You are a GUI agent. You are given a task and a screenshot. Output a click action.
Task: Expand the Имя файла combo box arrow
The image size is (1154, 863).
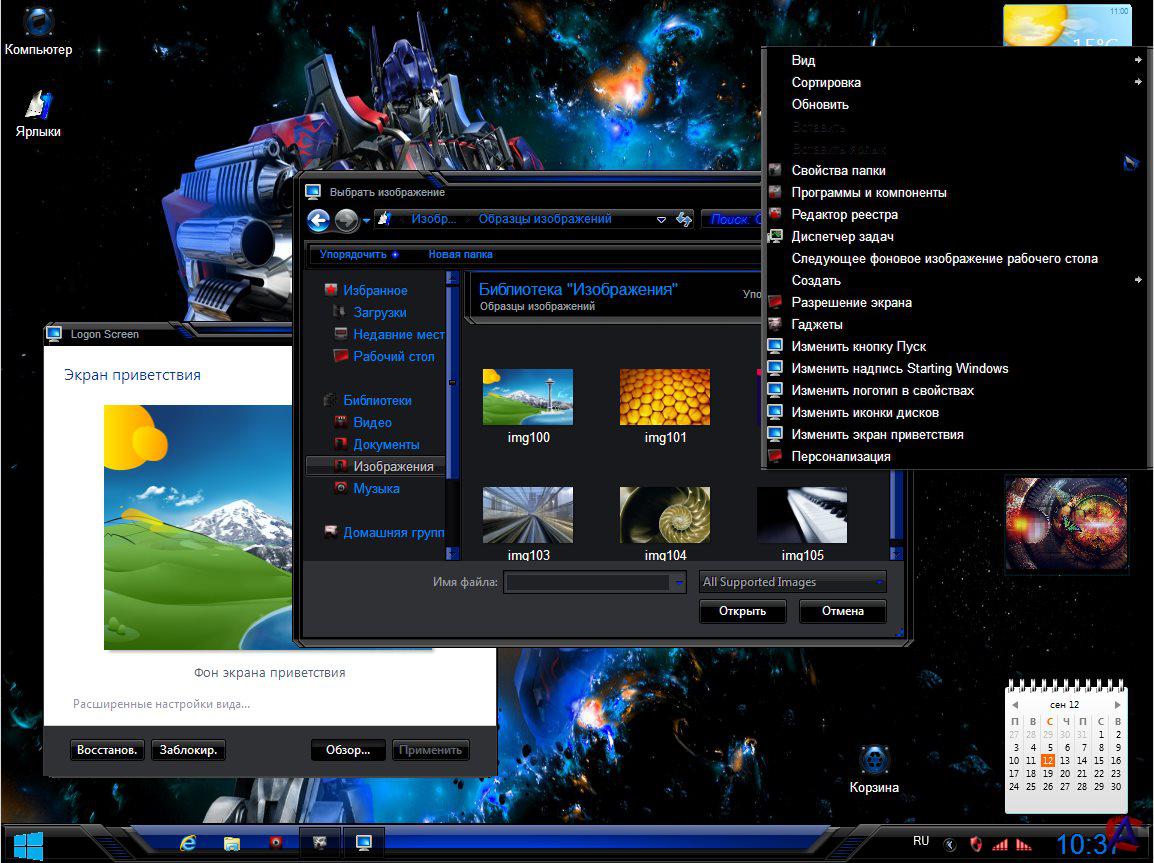coord(679,582)
